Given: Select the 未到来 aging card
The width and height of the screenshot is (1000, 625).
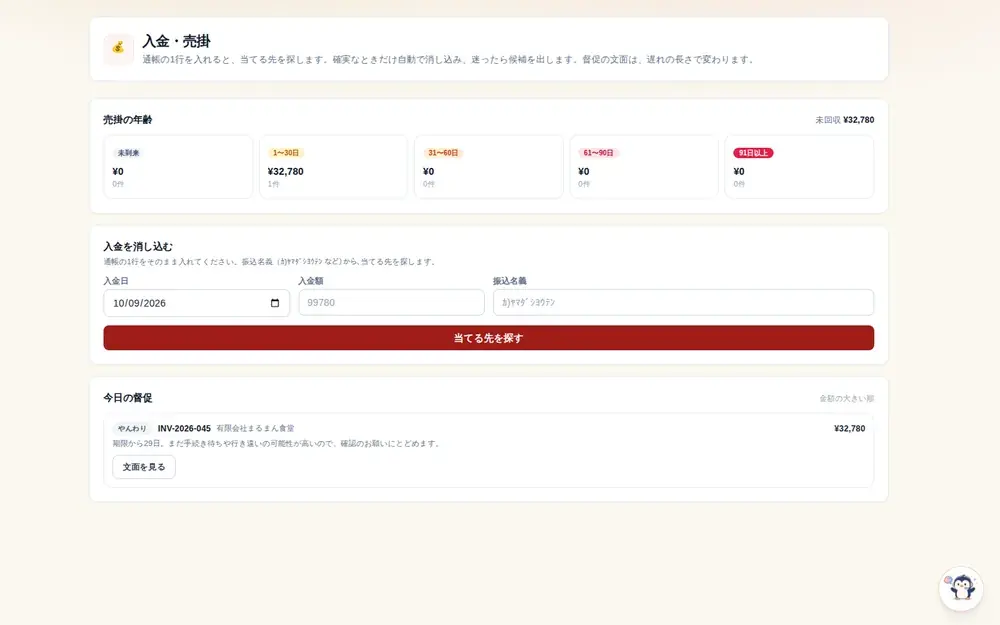Looking at the screenshot, I should coord(178,166).
